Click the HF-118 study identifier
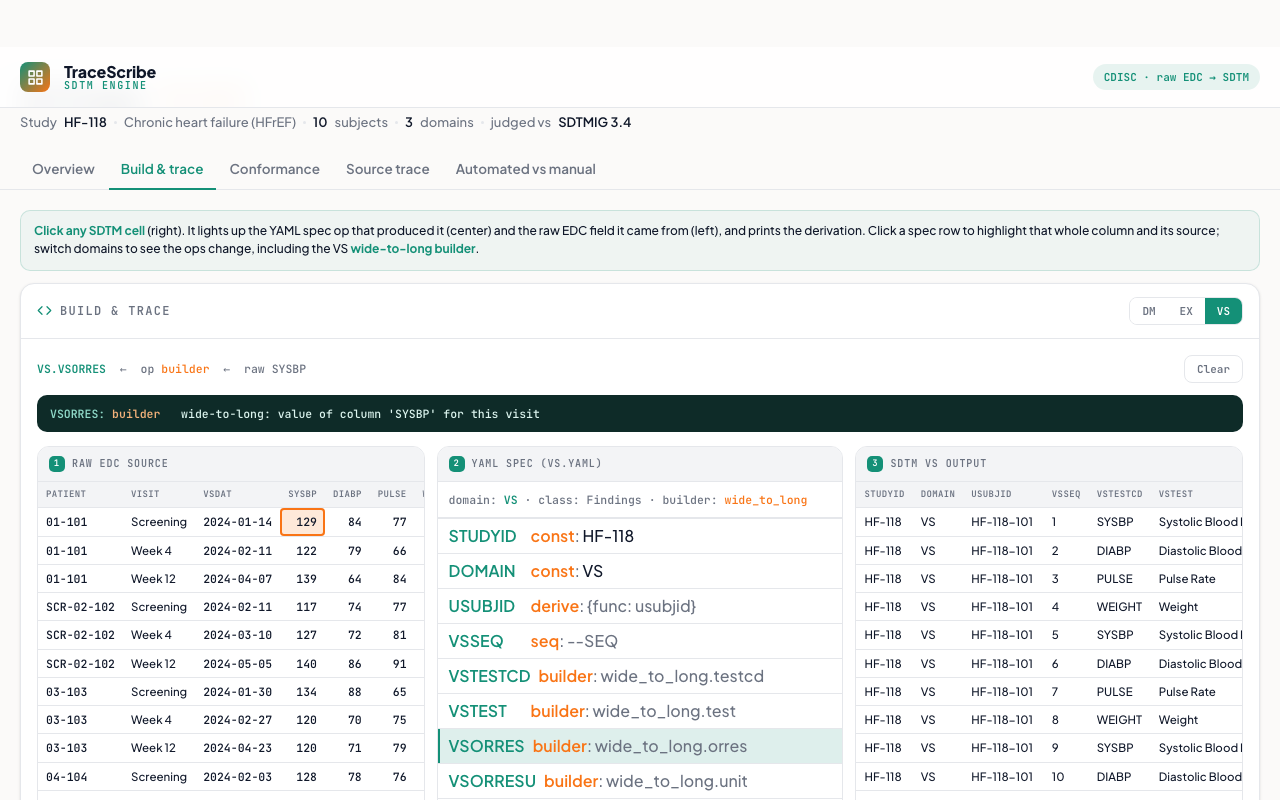 (85, 122)
